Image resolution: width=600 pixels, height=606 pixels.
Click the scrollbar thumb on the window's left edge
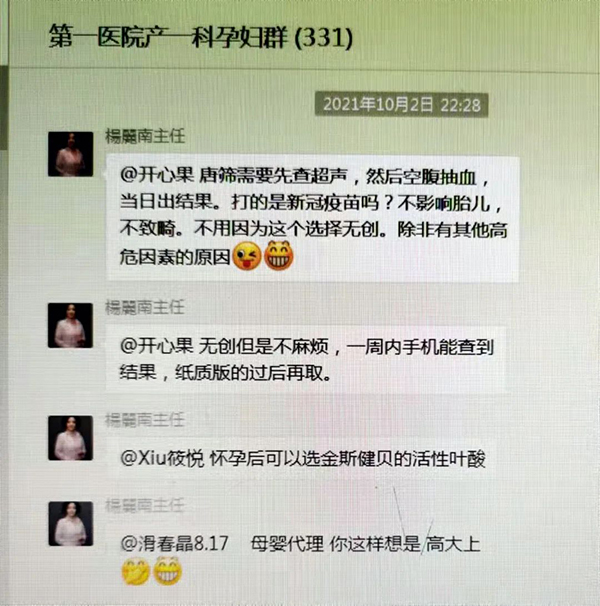(x=3, y=108)
